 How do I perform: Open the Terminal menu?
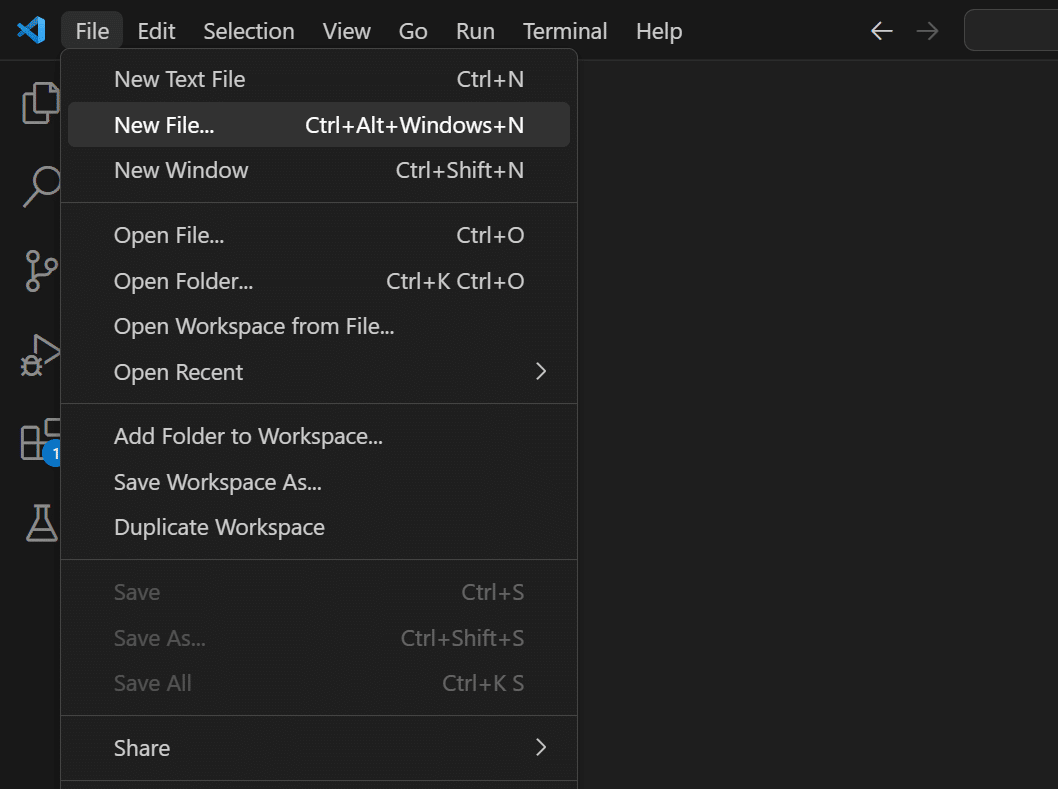click(x=565, y=31)
